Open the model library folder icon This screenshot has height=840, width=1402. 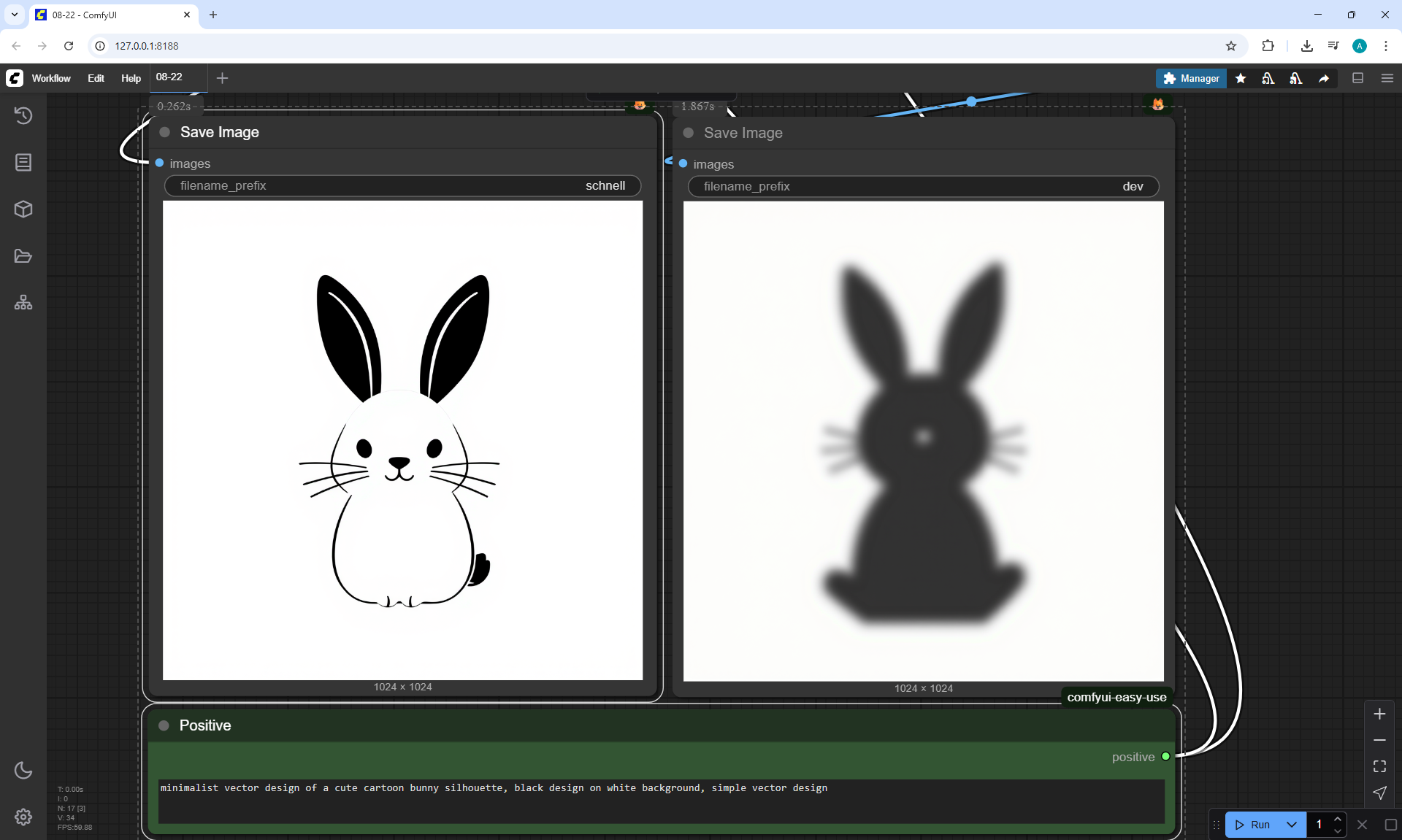coord(23,256)
